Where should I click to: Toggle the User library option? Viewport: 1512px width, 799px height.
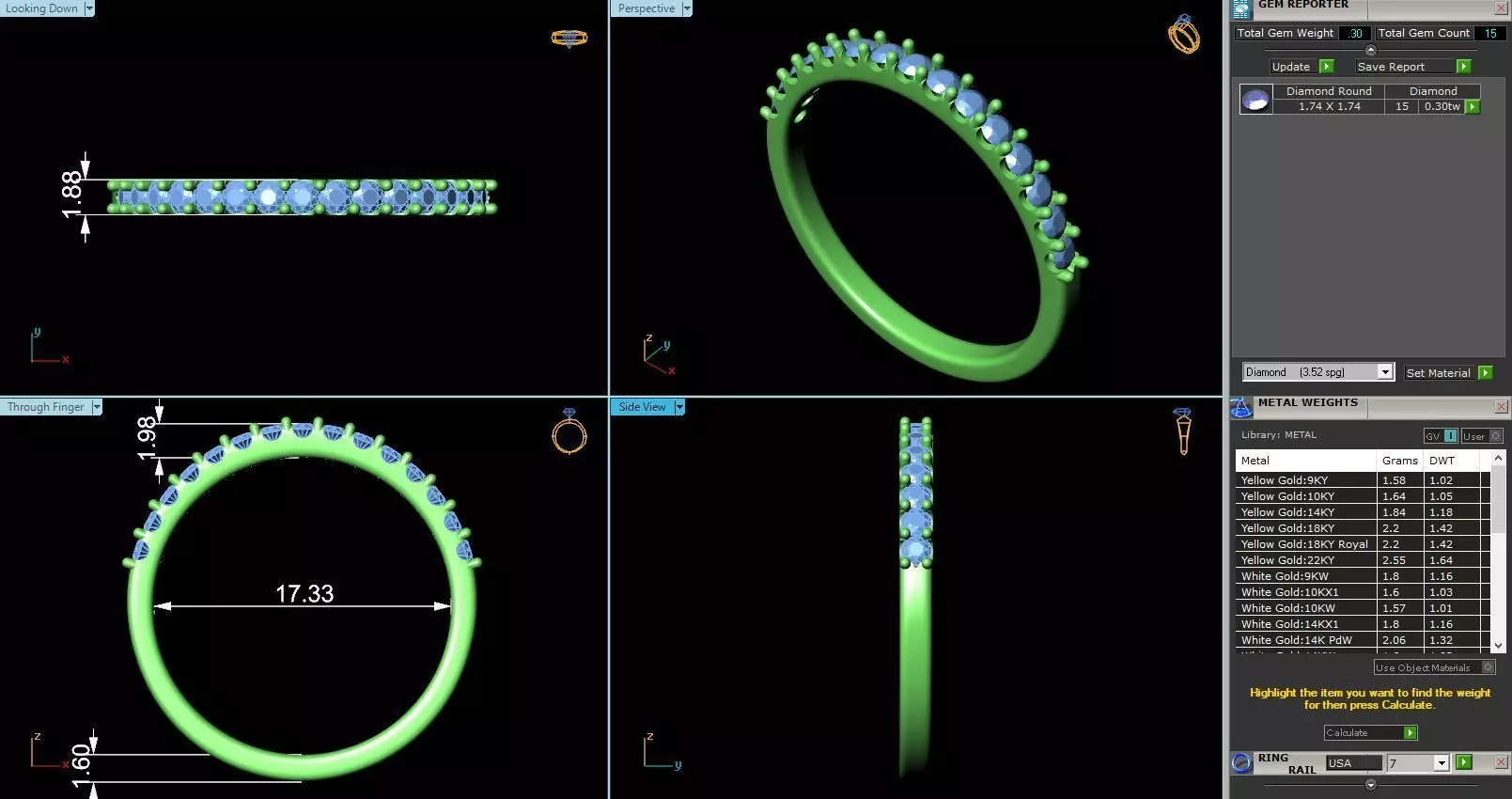1482,436
